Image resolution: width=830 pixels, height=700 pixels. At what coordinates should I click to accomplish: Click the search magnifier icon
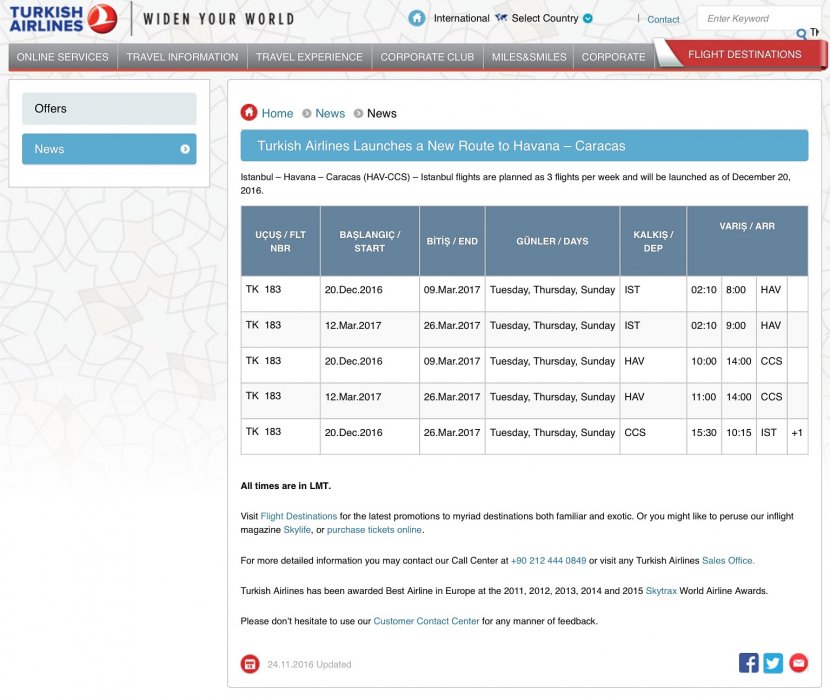pos(801,34)
